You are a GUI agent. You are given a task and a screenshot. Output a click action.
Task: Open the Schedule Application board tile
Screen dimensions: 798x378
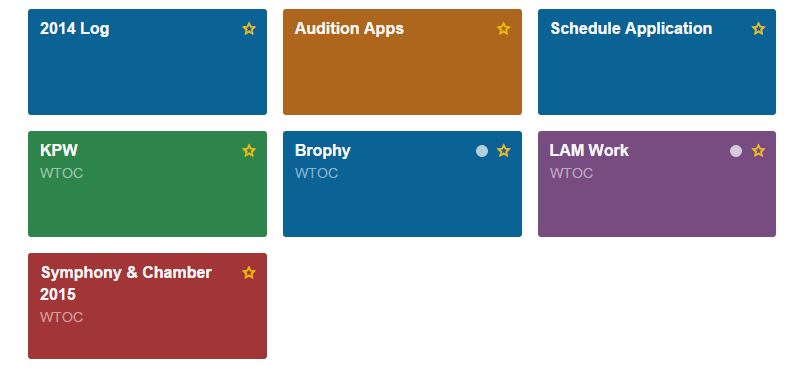(657, 62)
